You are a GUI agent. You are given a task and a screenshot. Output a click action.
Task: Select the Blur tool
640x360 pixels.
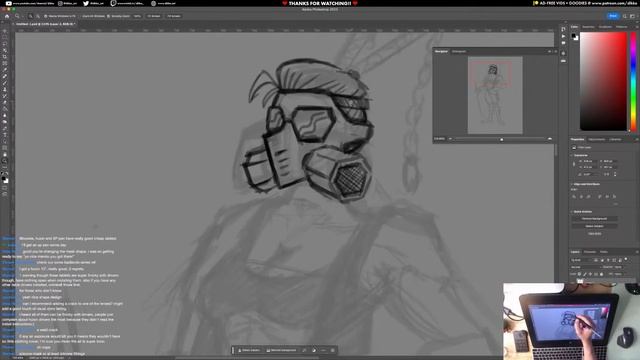coord(5,116)
